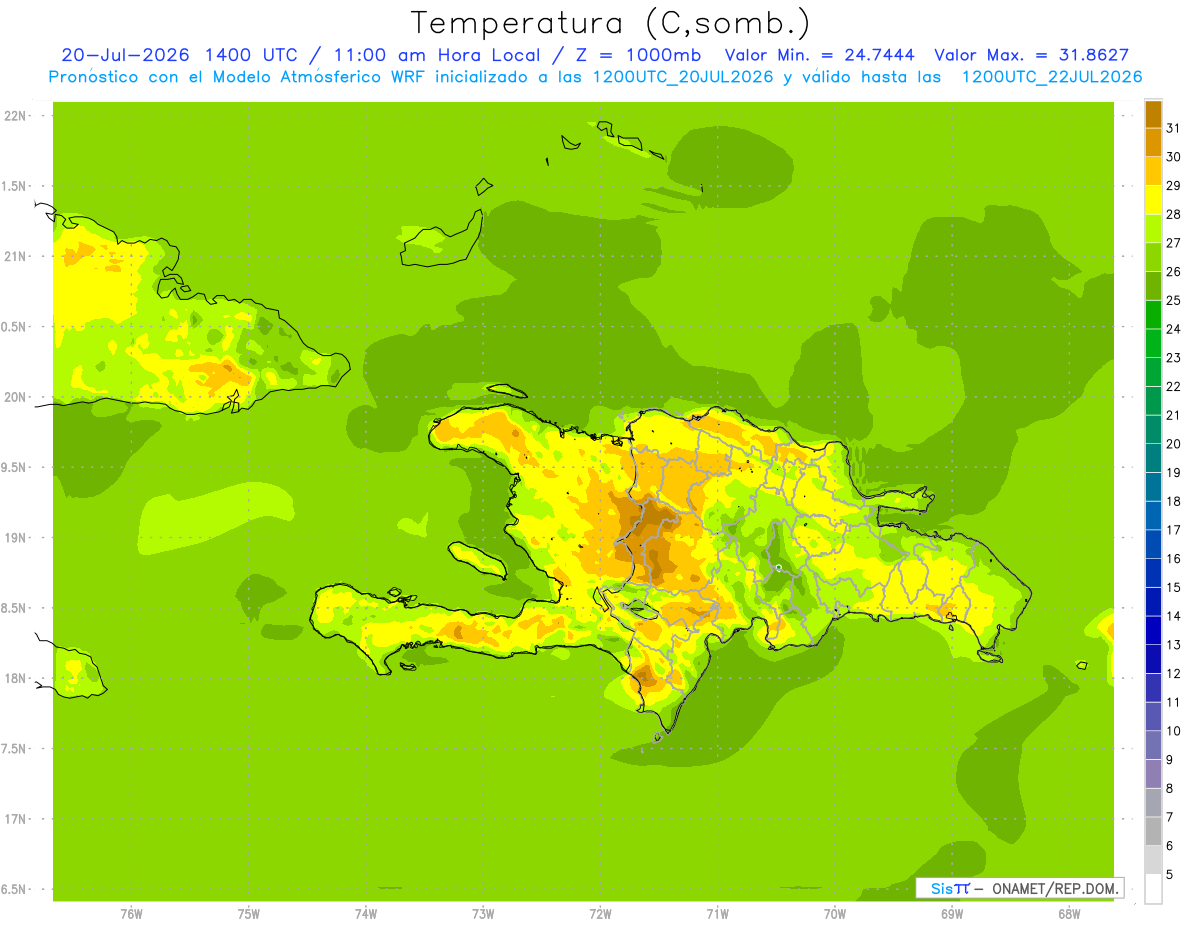Screen dimensions: 1200x927
Task: Click the '1200UTC_22JUL2026' valid-until timestamp
Action: (1051, 77)
